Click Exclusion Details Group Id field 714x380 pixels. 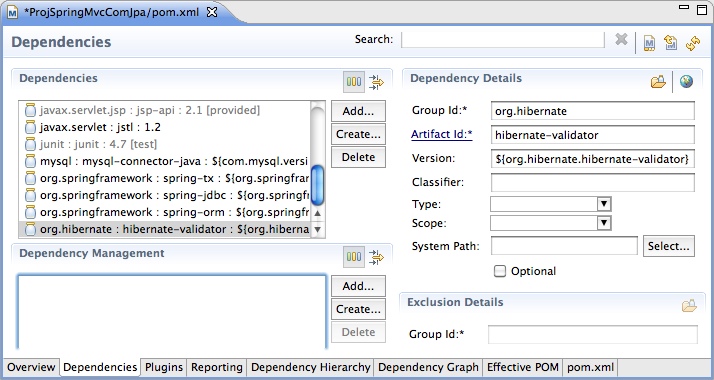(x=592, y=334)
